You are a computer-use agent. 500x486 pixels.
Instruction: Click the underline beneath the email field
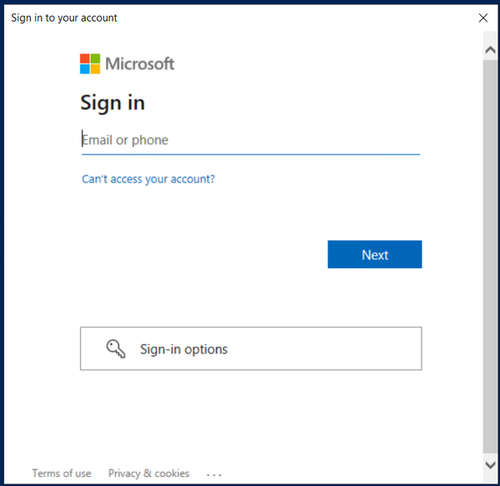click(251, 154)
